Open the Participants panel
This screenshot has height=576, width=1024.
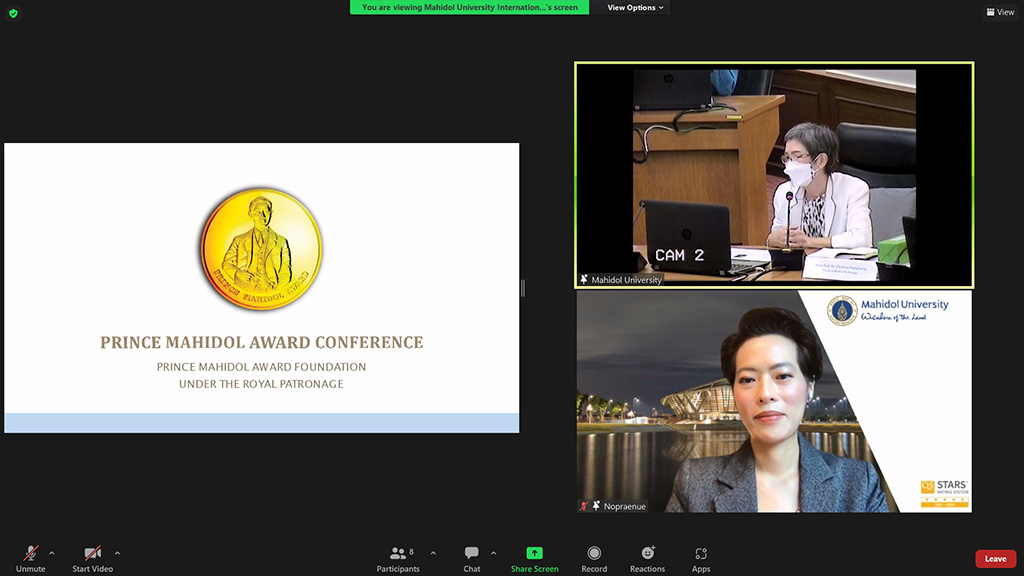[x=398, y=554]
